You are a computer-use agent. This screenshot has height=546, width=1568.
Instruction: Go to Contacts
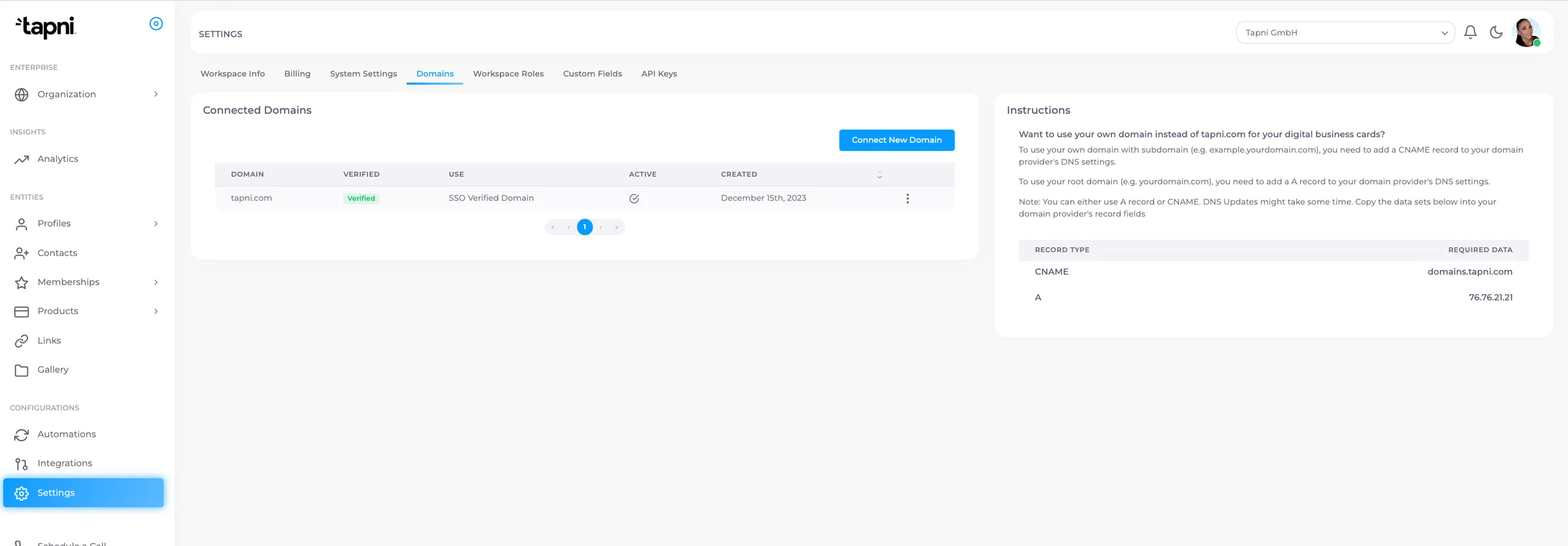click(x=57, y=253)
